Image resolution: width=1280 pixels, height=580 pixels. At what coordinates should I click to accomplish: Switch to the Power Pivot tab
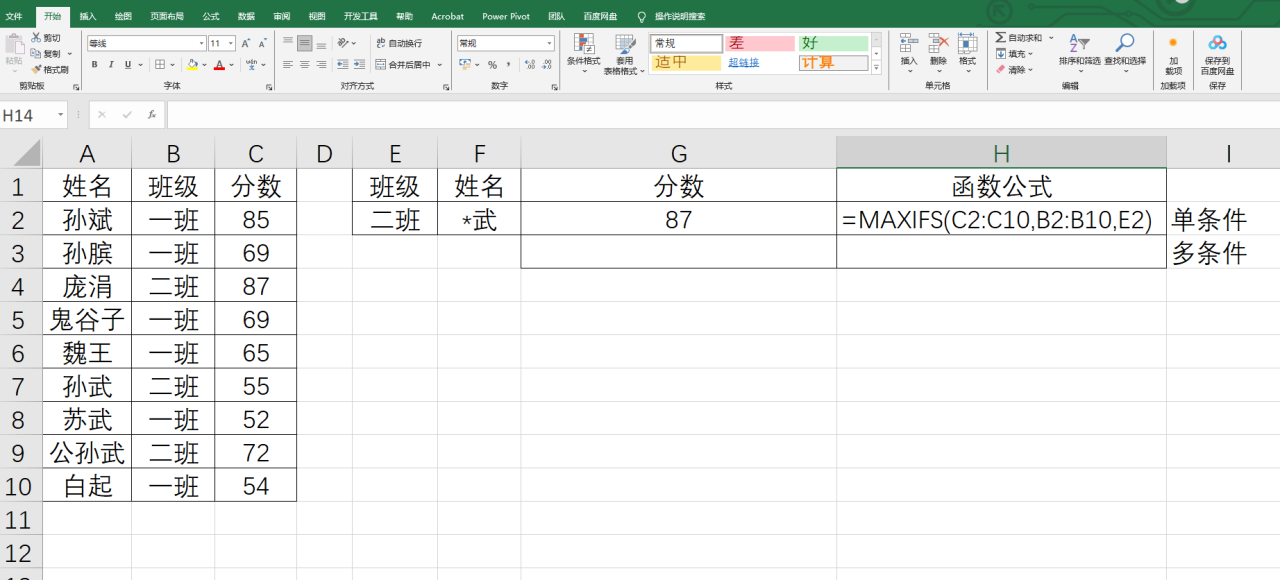[x=507, y=16]
